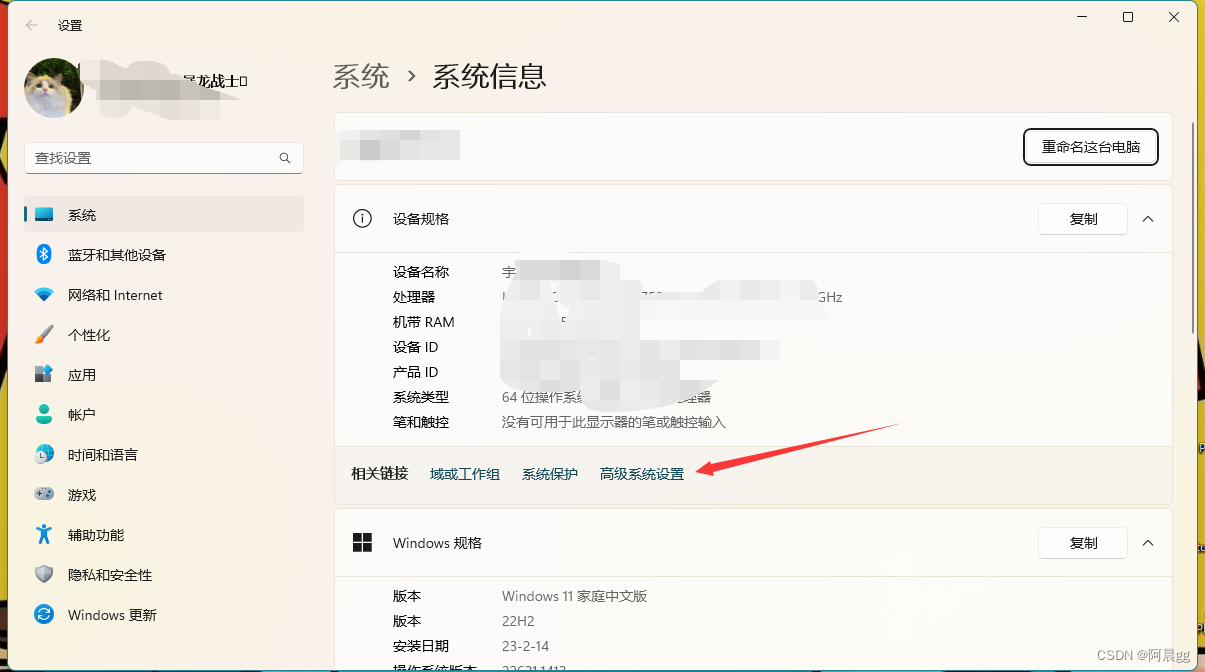Open 帐户 person icon
1205x672 pixels.
[44, 415]
